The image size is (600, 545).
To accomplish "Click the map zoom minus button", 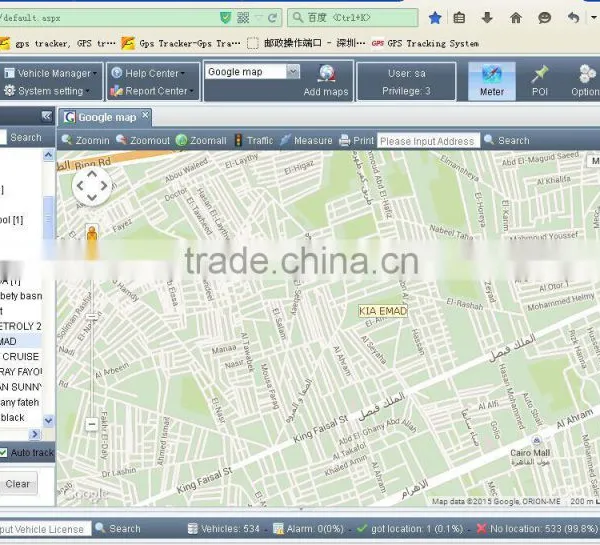I will [x=91, y=424].
